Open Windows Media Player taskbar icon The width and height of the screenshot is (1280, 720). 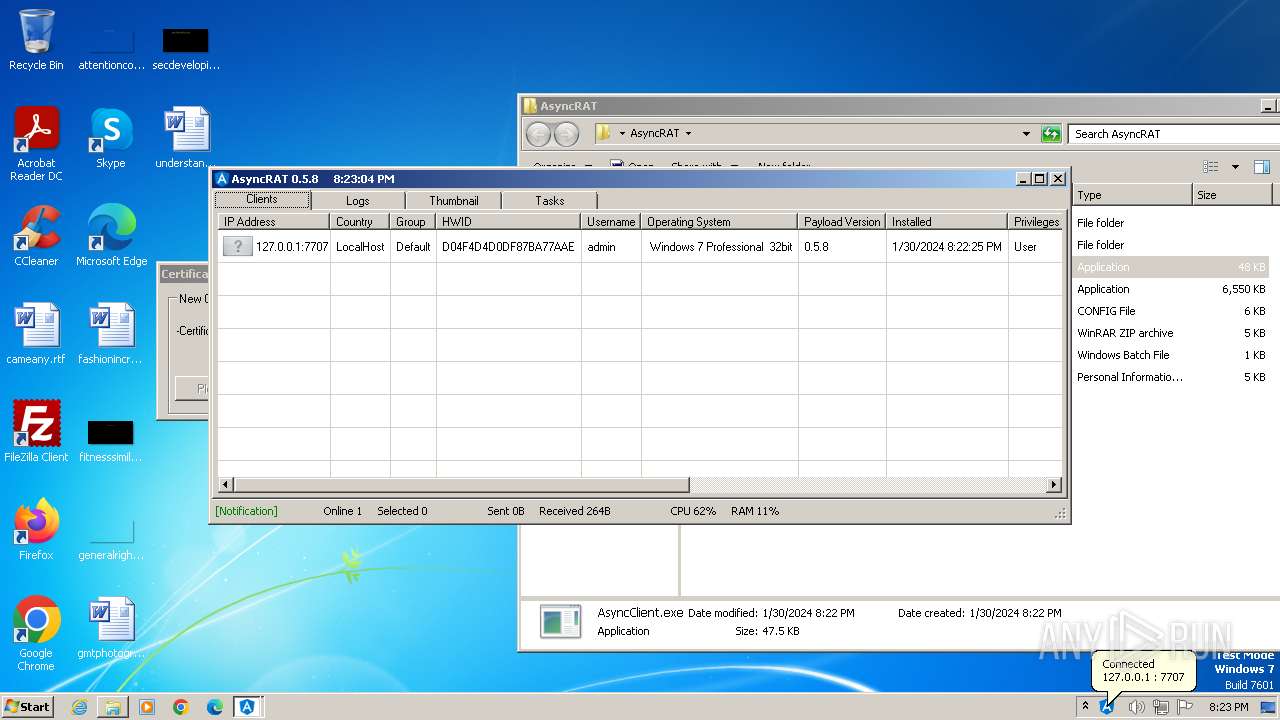pos(147,707)
